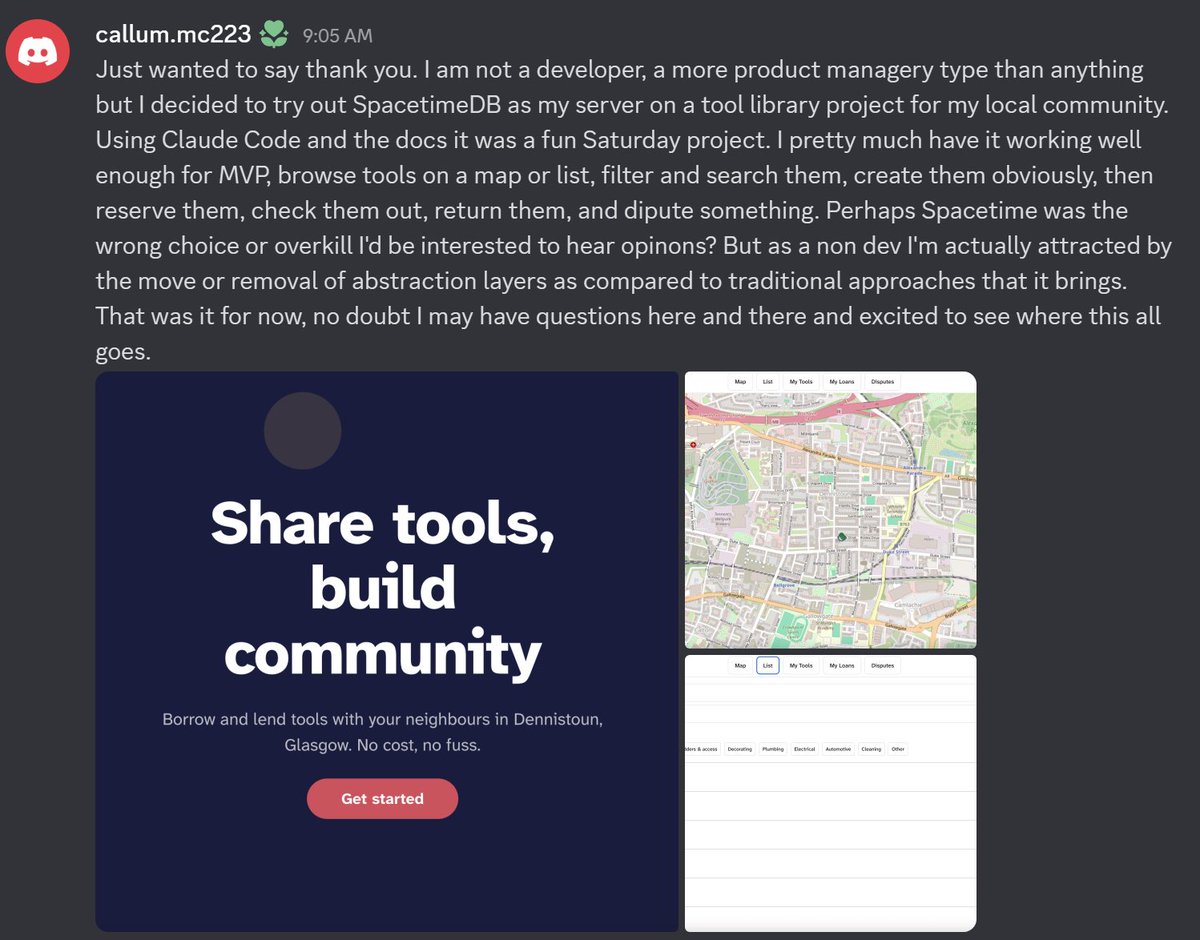The width and height of the screenshot is (1200, 940).
Task: Open My Tools tab in the map screenshot
Action: pyautogui.click(x=800, y=381)
